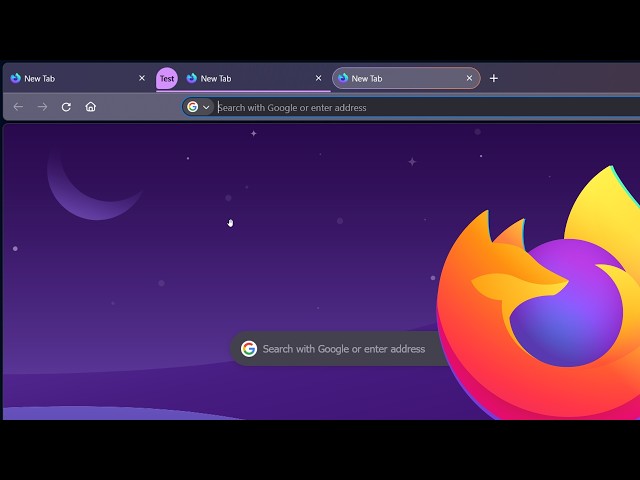
Task: Click the Firefox icon on third tab
Action: 343,78
